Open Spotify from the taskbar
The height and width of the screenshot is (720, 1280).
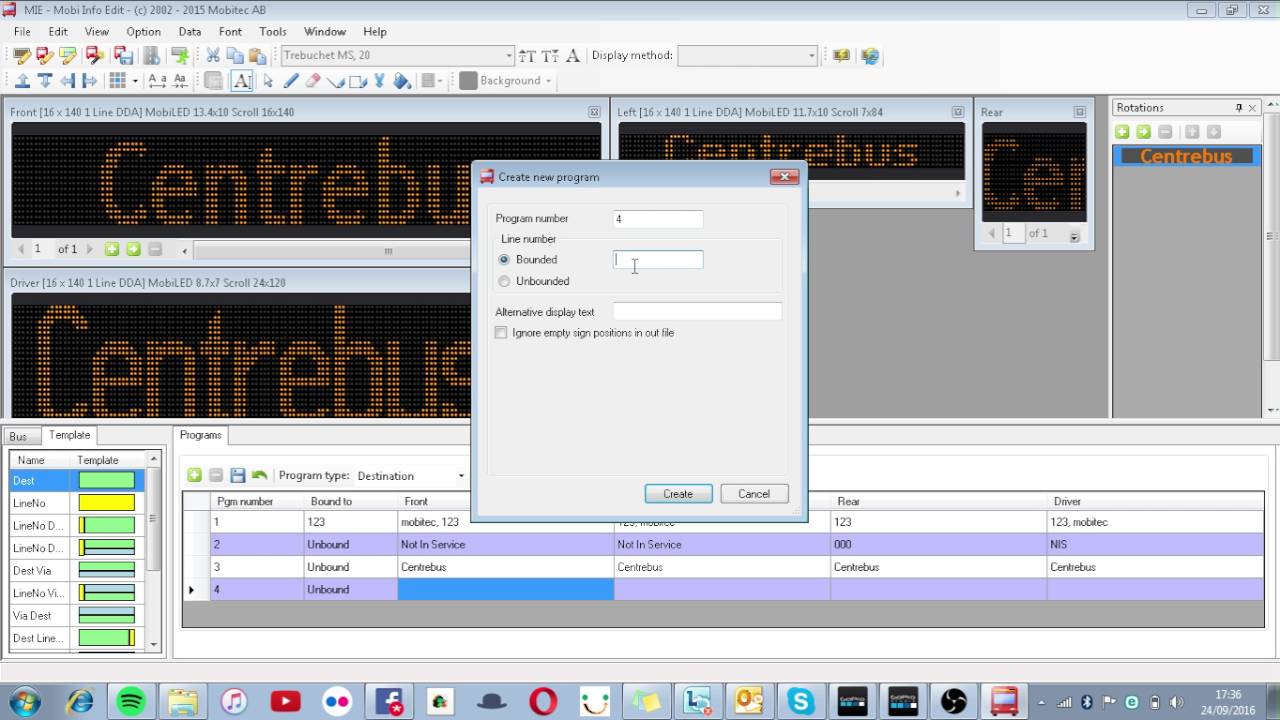pyautogui.click(x=132, y=701)
